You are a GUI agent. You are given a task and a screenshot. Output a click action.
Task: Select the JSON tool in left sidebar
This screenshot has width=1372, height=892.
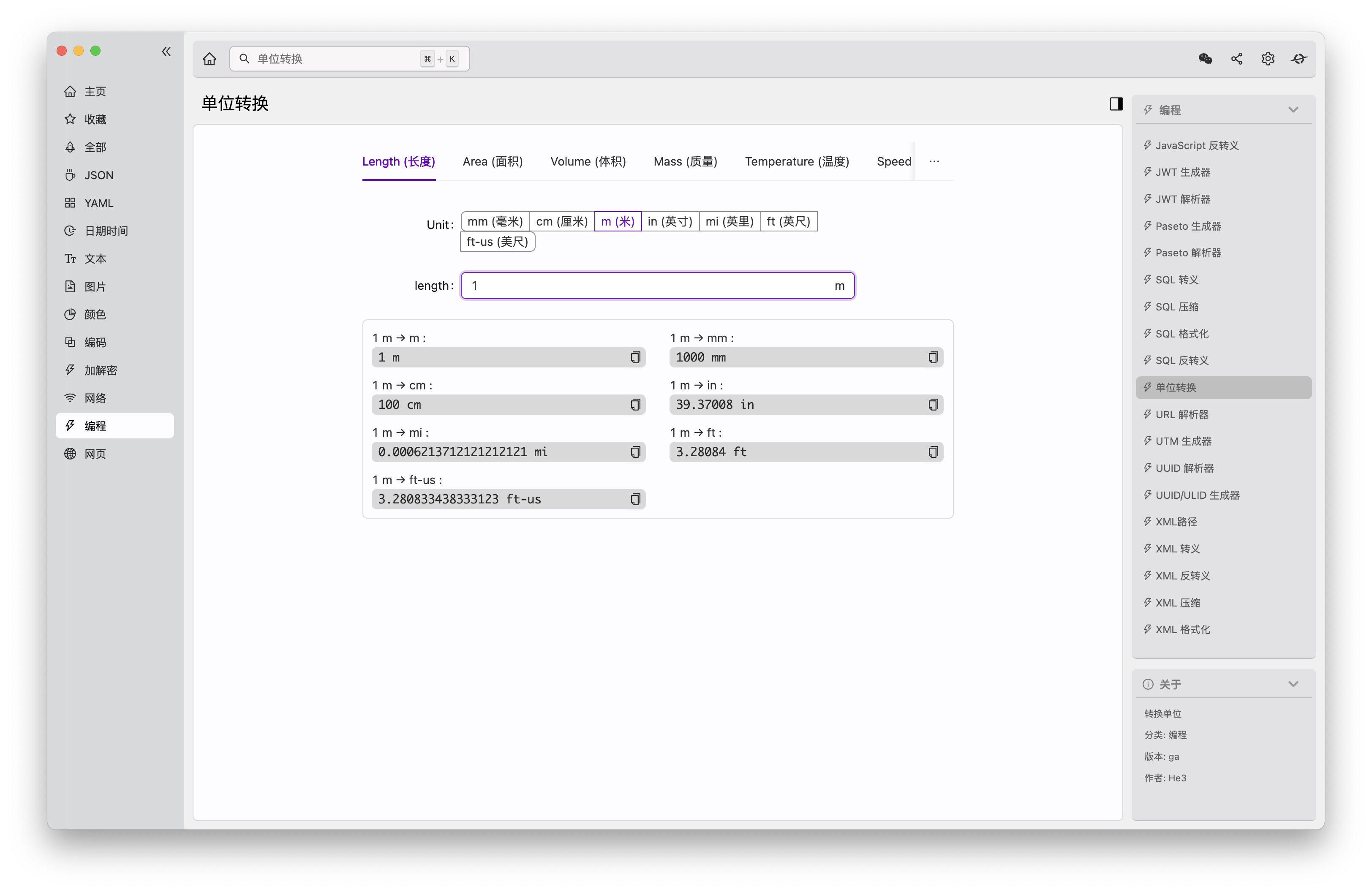(x=98, y=174)
